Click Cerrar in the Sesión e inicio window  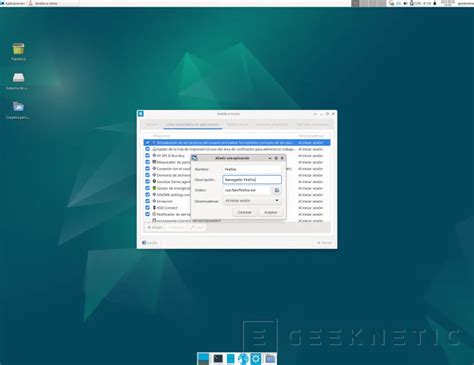[x=324, y=243]
